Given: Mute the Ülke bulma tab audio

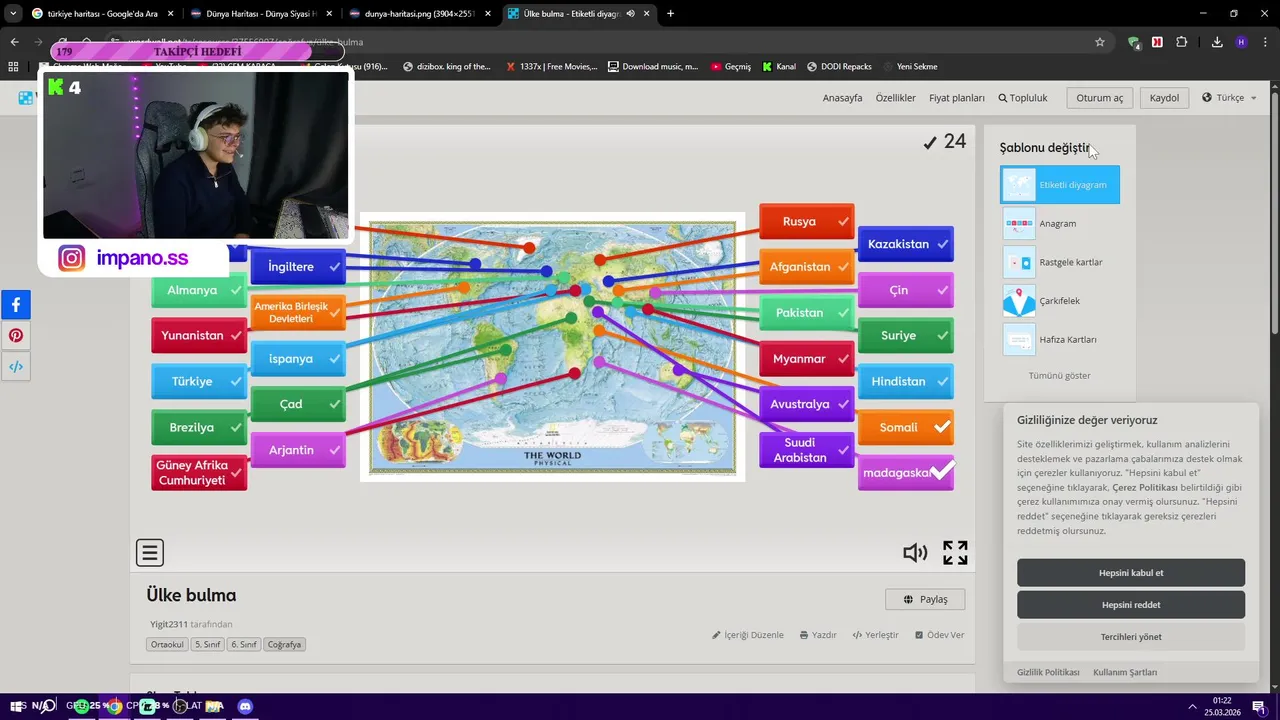Looking at the screenshot, I should (631, 14).
